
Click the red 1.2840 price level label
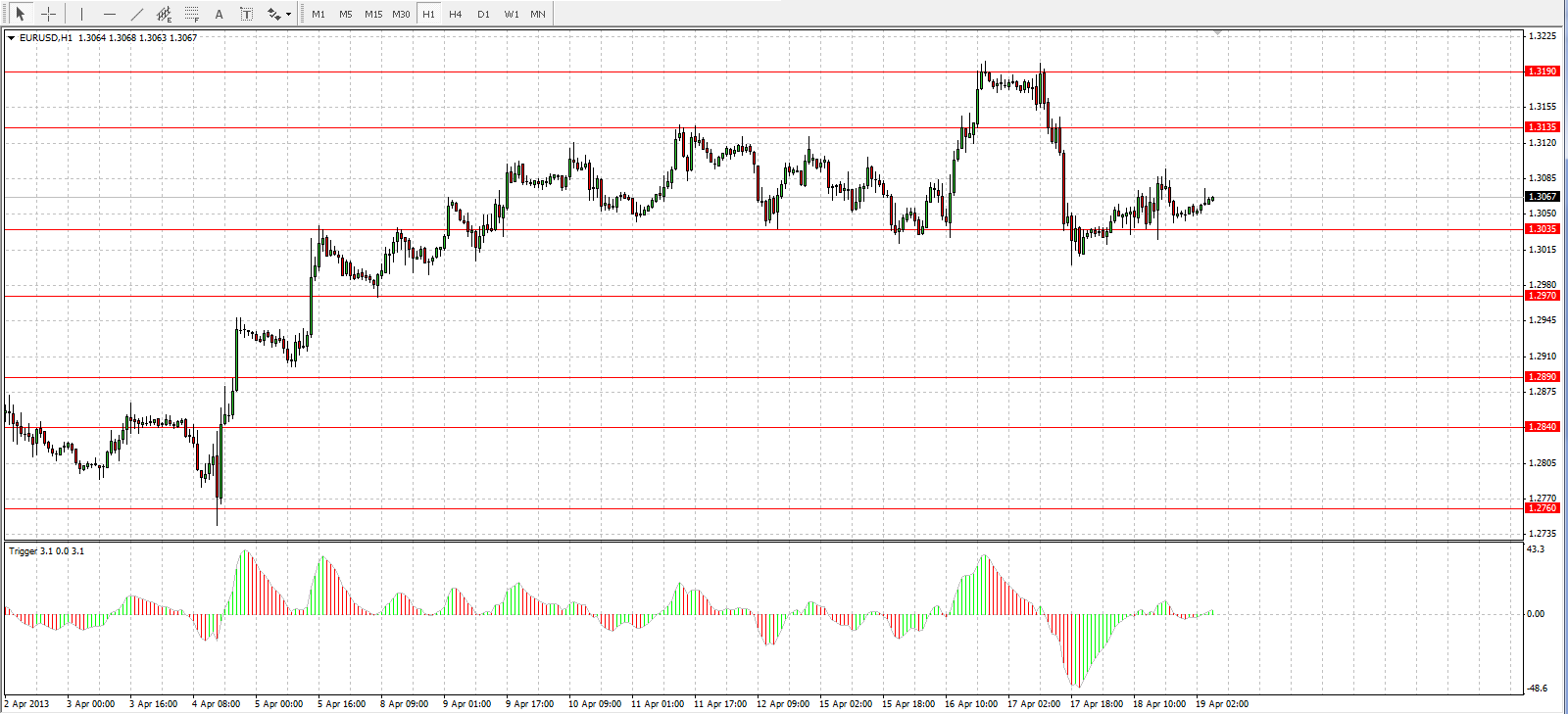click(x=1543, y=427)
